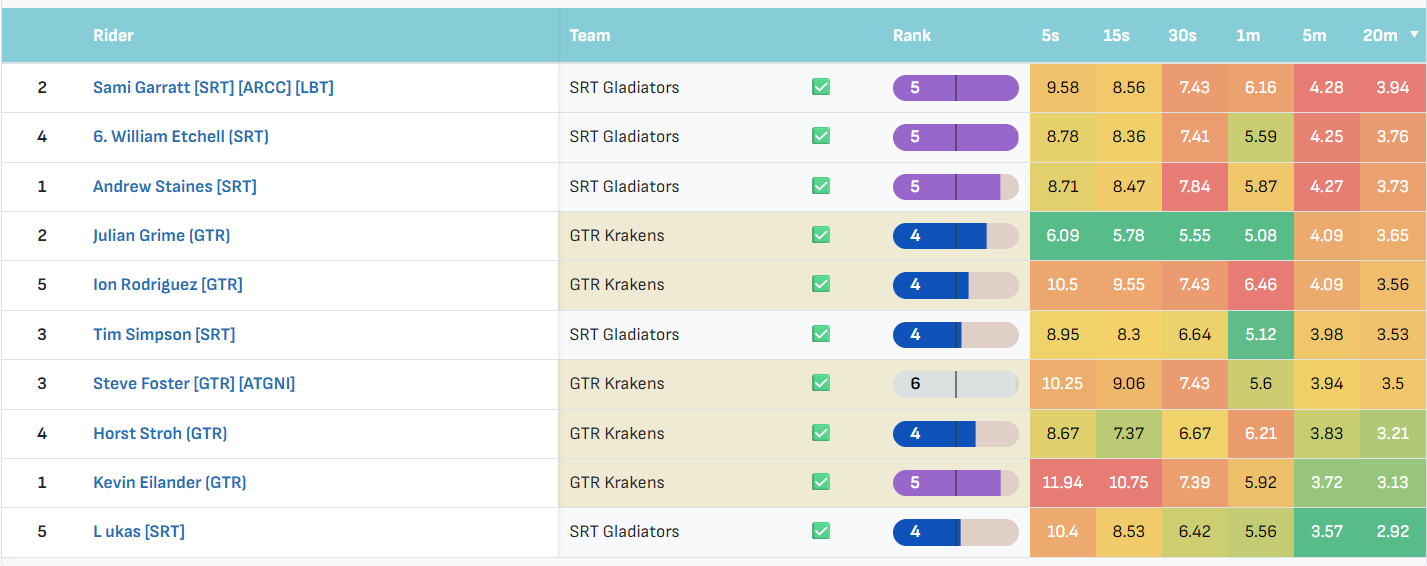
Task: Click the green checkmark in Sami Garratt's row
Action: click(821, 87)
